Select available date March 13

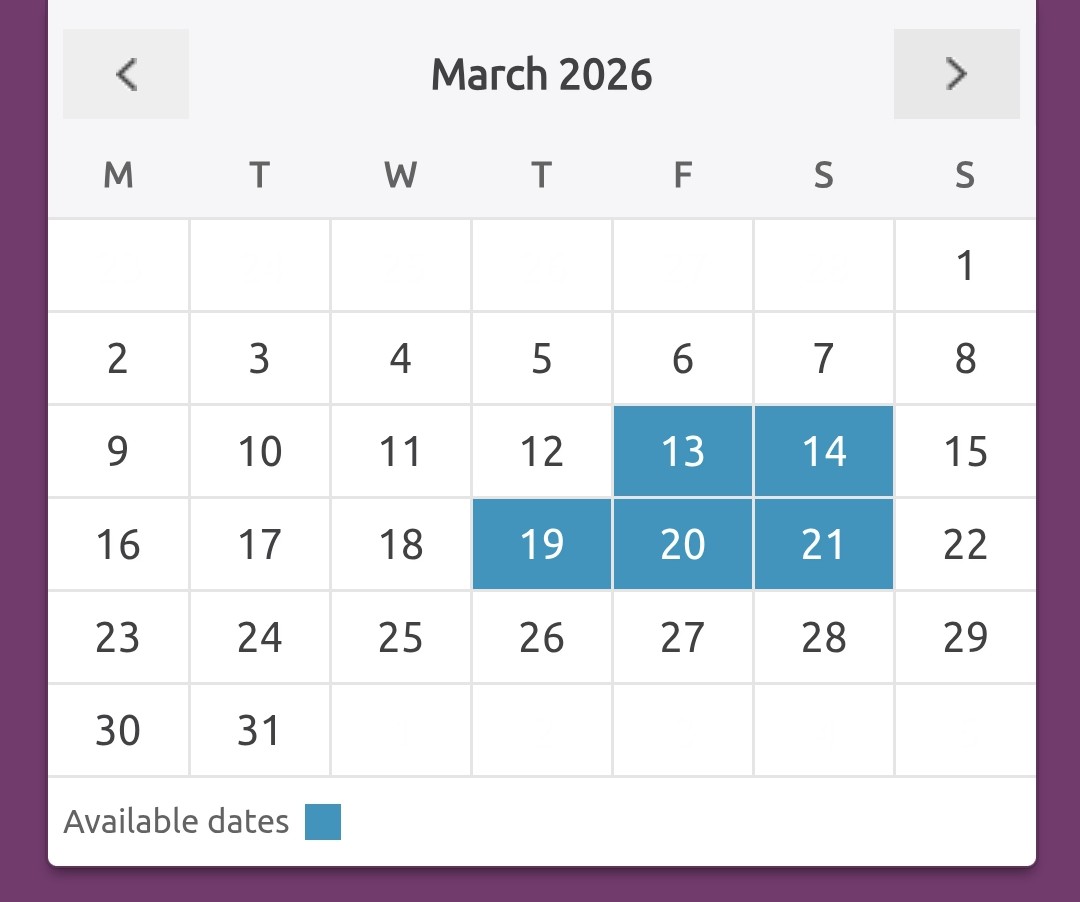coord(683,451)
